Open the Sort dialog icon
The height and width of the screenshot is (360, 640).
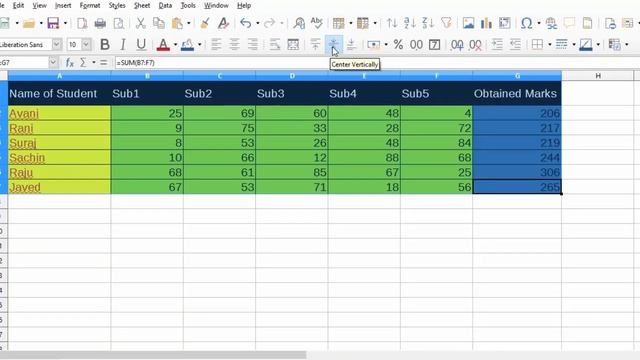[392, 23]
